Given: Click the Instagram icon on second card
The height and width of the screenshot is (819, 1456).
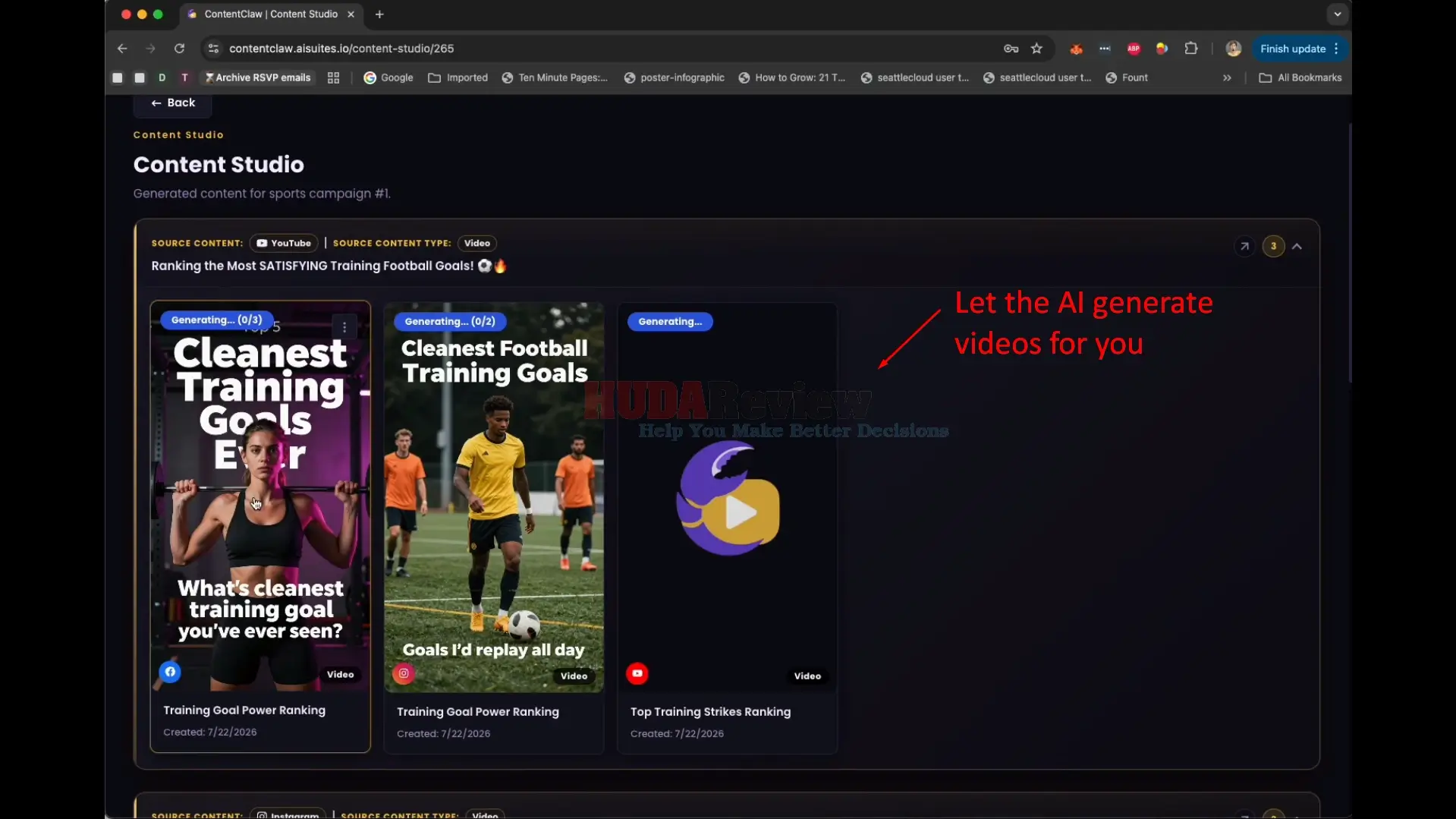Looking at the screenshot, I should pos(404,673).
